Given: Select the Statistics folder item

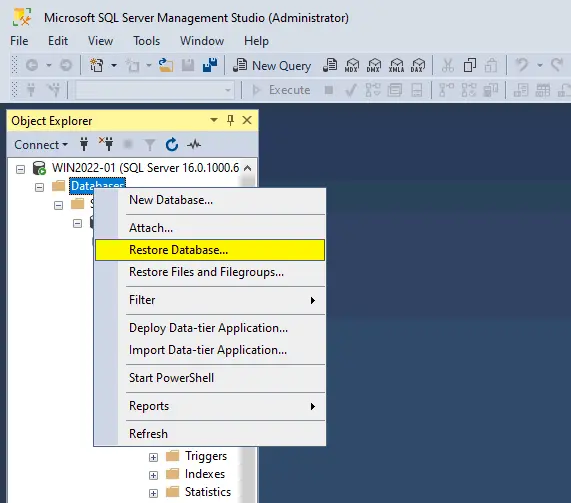Looking at the screenshot, I should 208,492.
